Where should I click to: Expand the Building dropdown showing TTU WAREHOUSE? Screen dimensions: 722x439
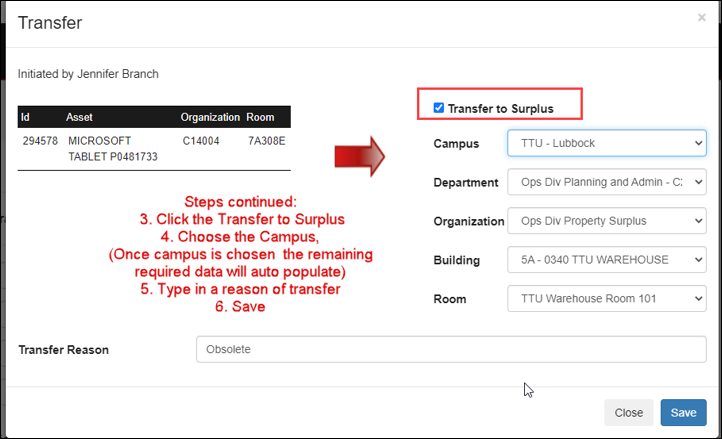pos(606,260)
